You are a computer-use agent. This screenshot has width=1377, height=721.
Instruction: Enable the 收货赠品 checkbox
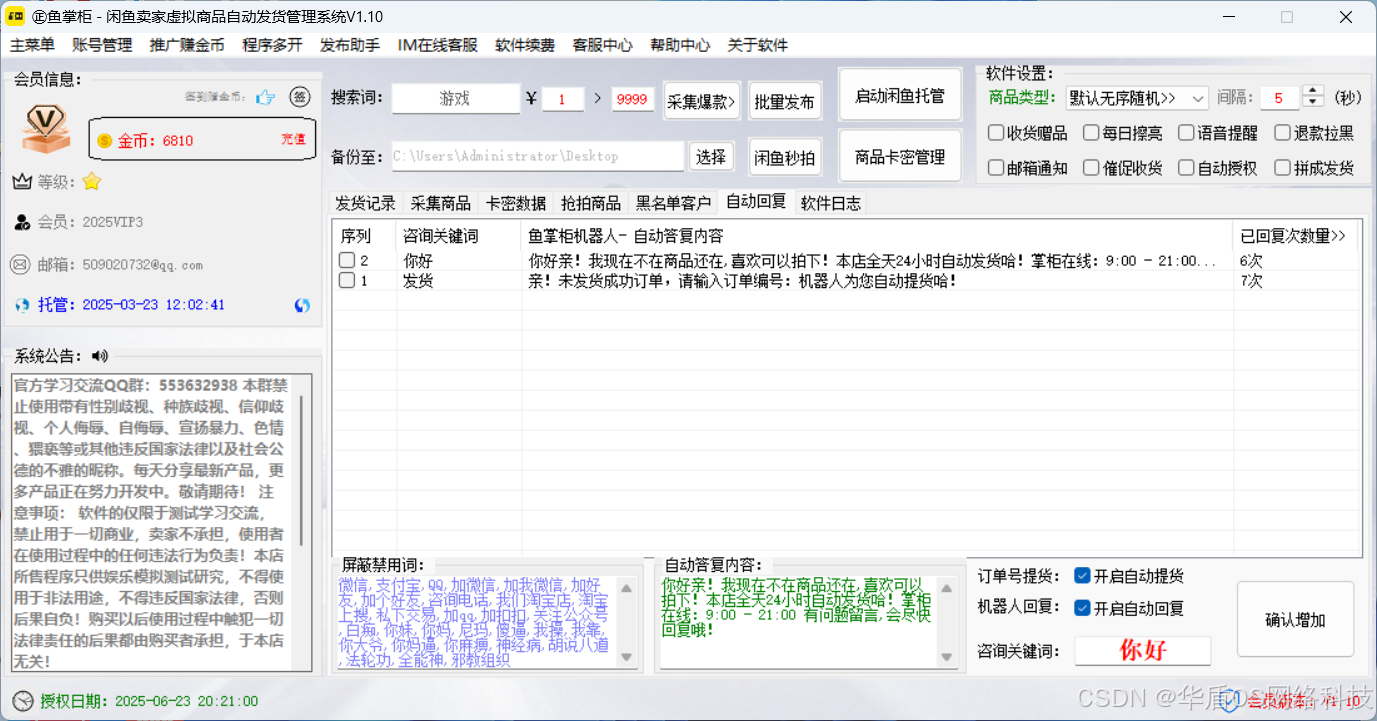click(x=996, y=133)
